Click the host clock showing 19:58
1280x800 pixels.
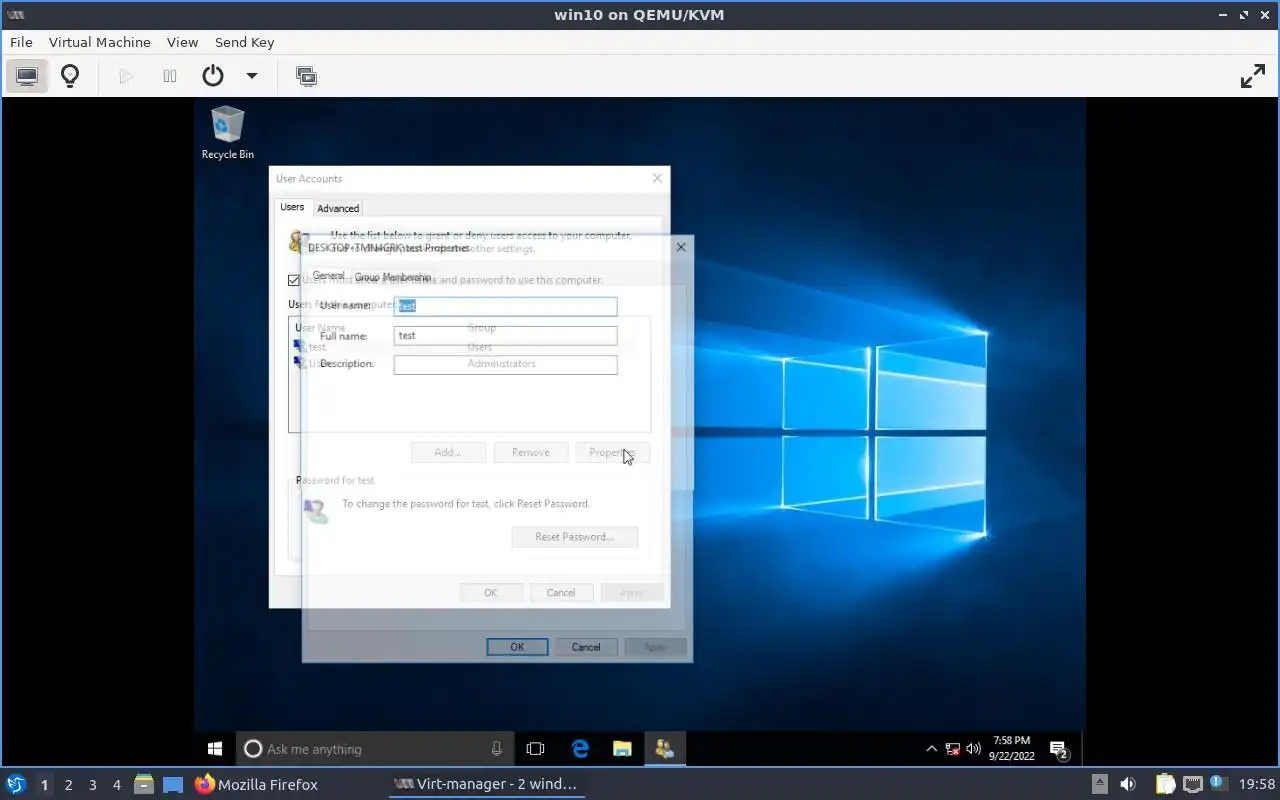coord(1257,784)
